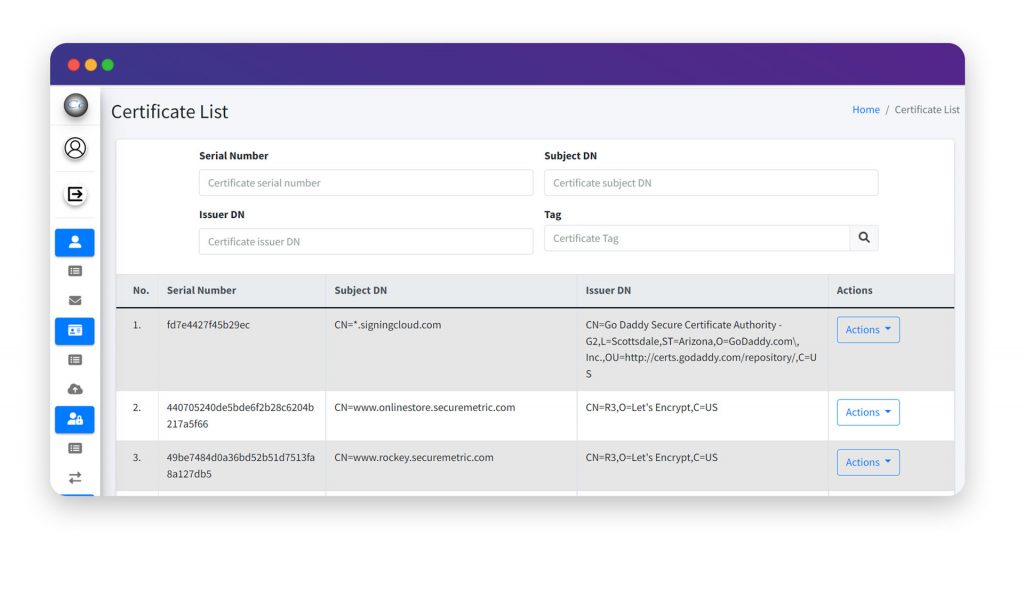Screen dimensions: 1024x589
Task: Select the user profile icon in sidebar
Action: (x=75, y=147)
